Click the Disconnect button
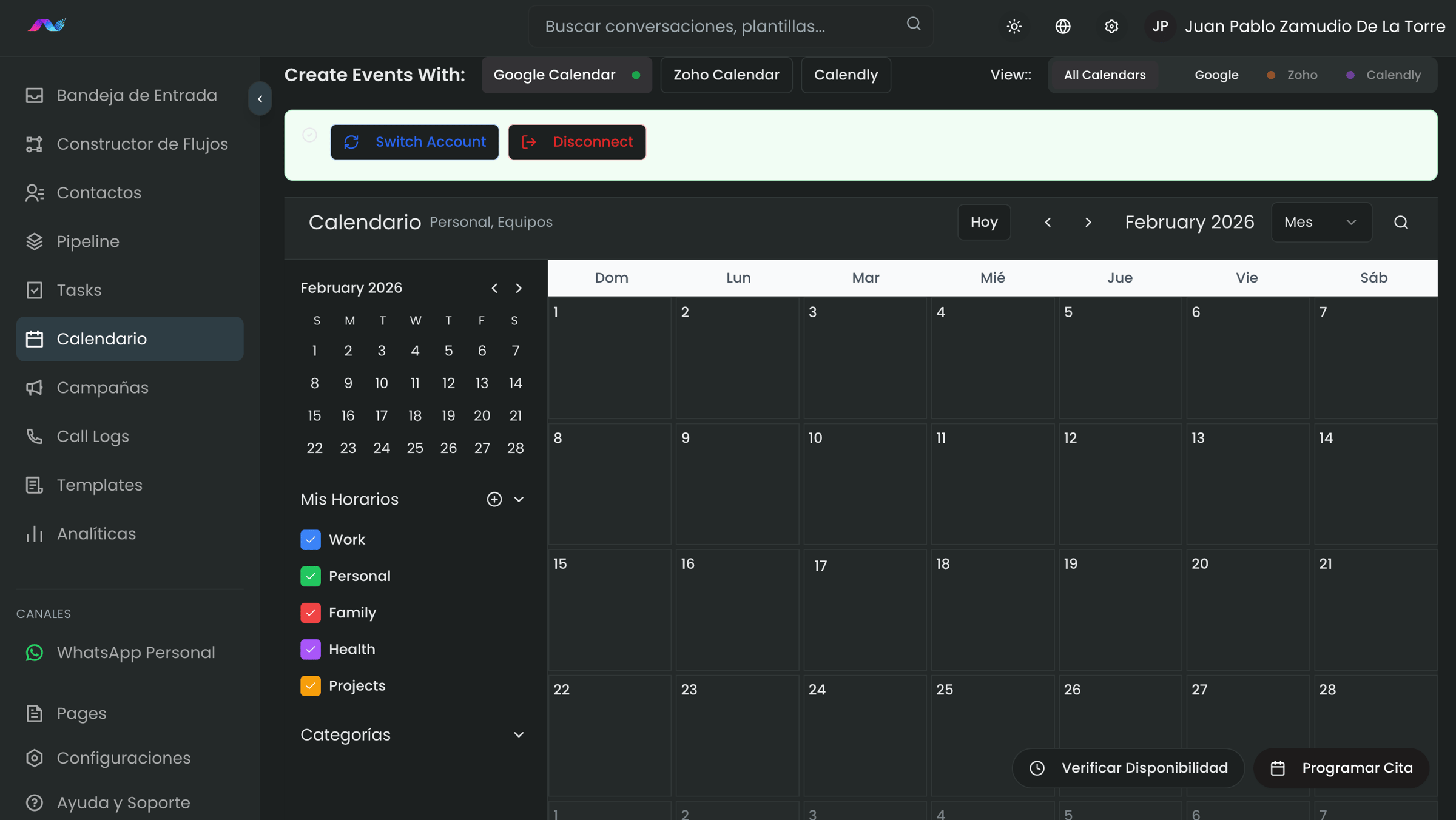 576,142
